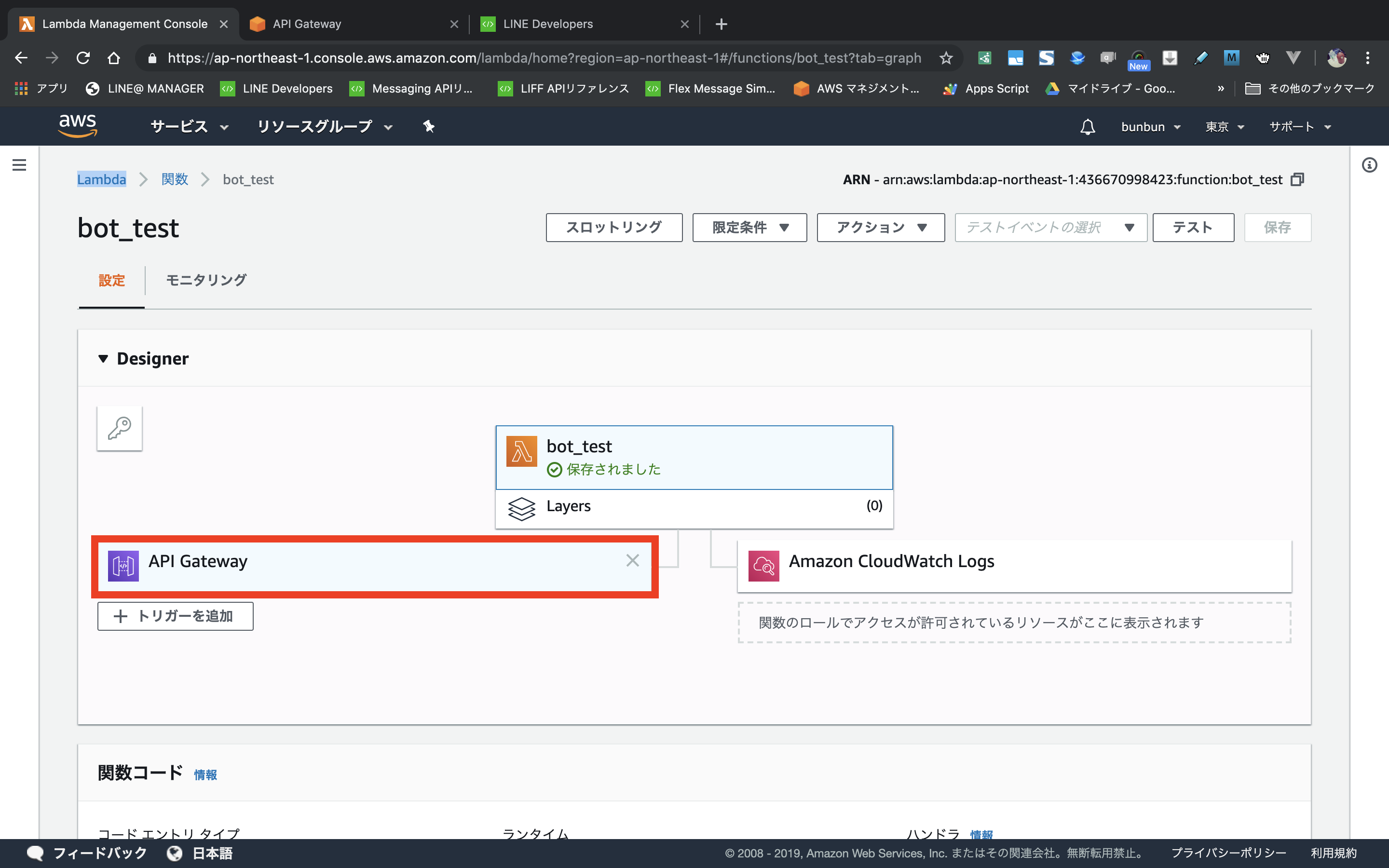1389x868 pixels.
Task: Click the API Gateway trigger icon
Action: (123, 566)
